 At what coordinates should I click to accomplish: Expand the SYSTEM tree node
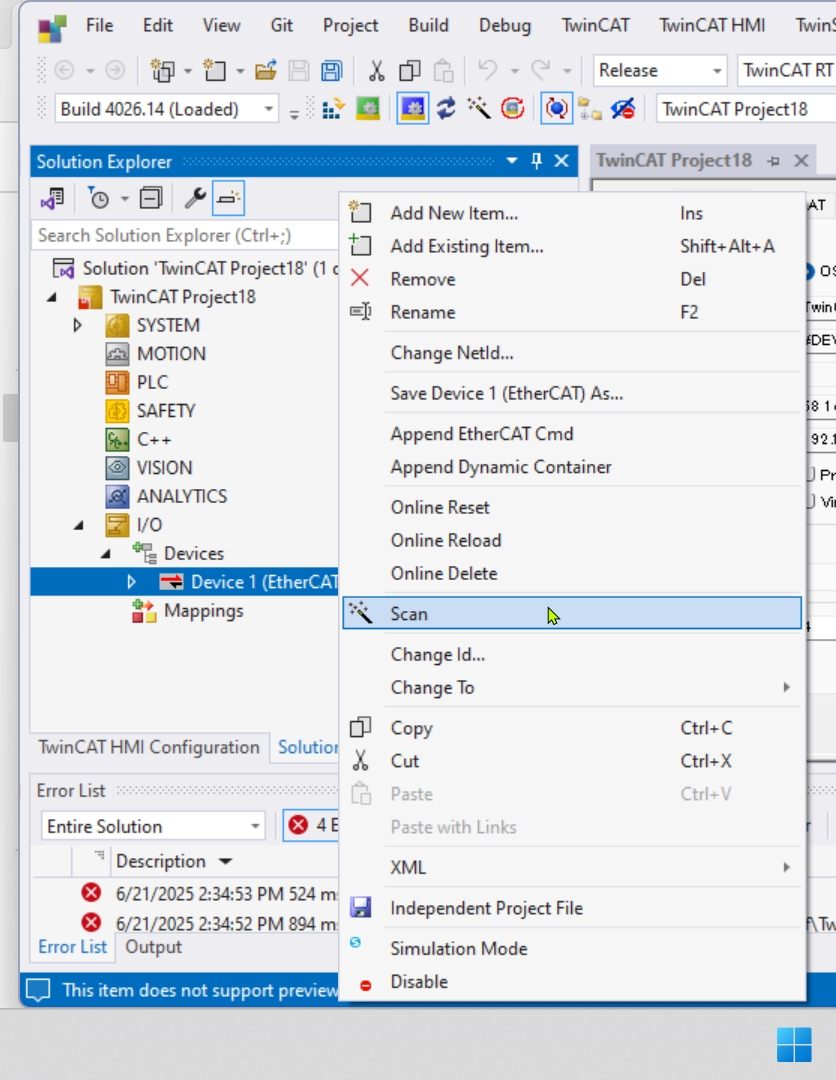[x=78, y=325]
